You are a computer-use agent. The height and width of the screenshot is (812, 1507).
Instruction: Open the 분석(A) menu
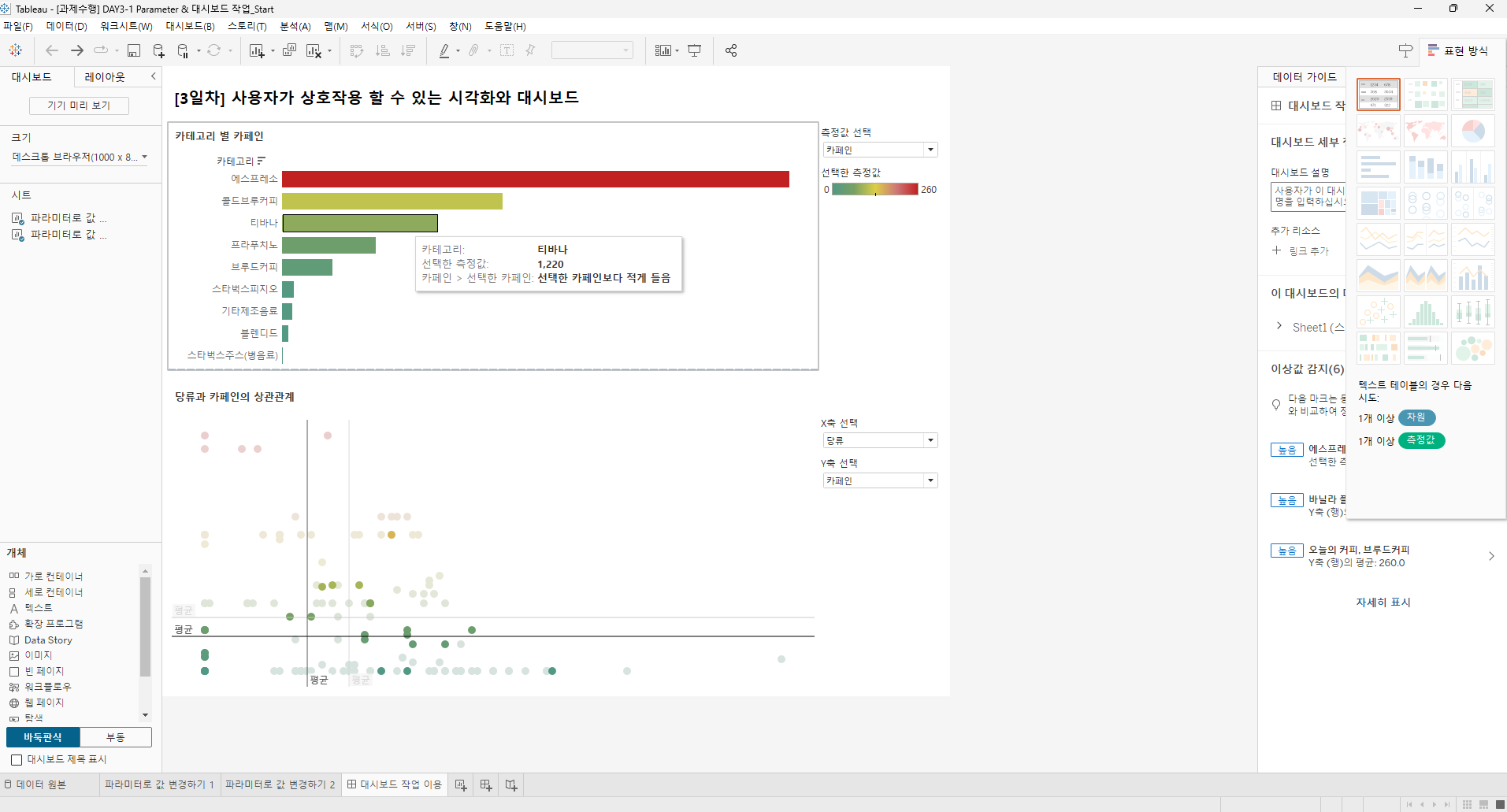295,26
